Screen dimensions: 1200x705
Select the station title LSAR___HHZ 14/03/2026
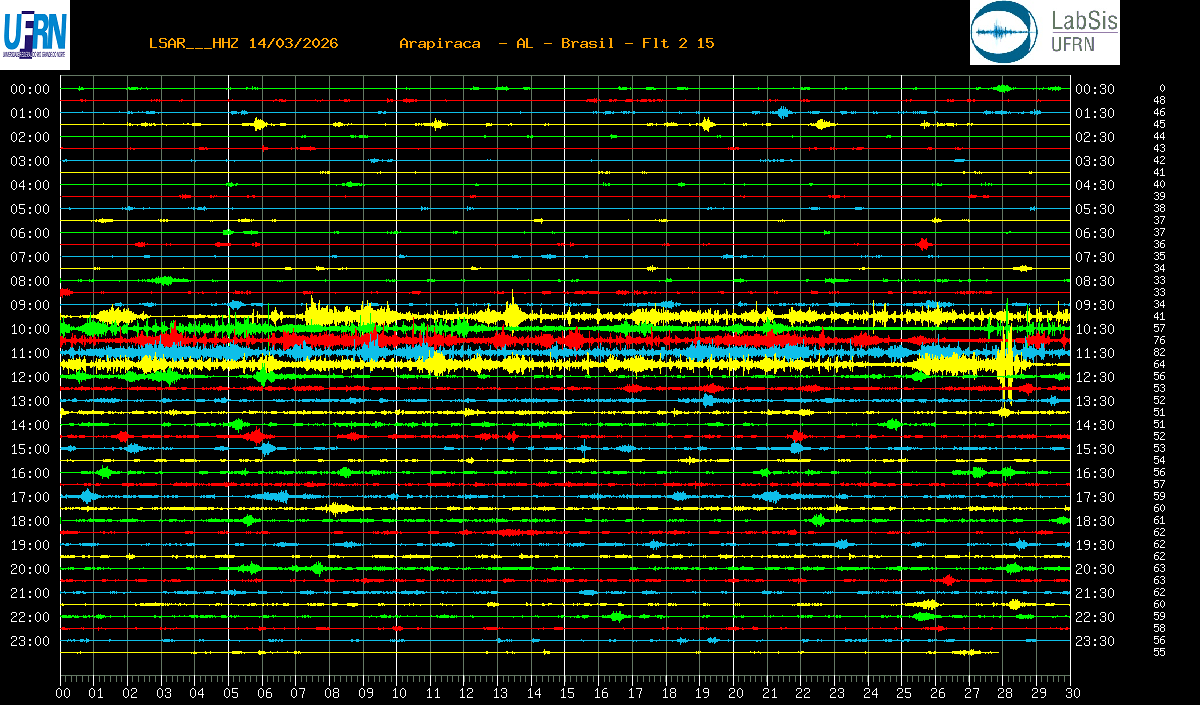click(x=243, y=43)
